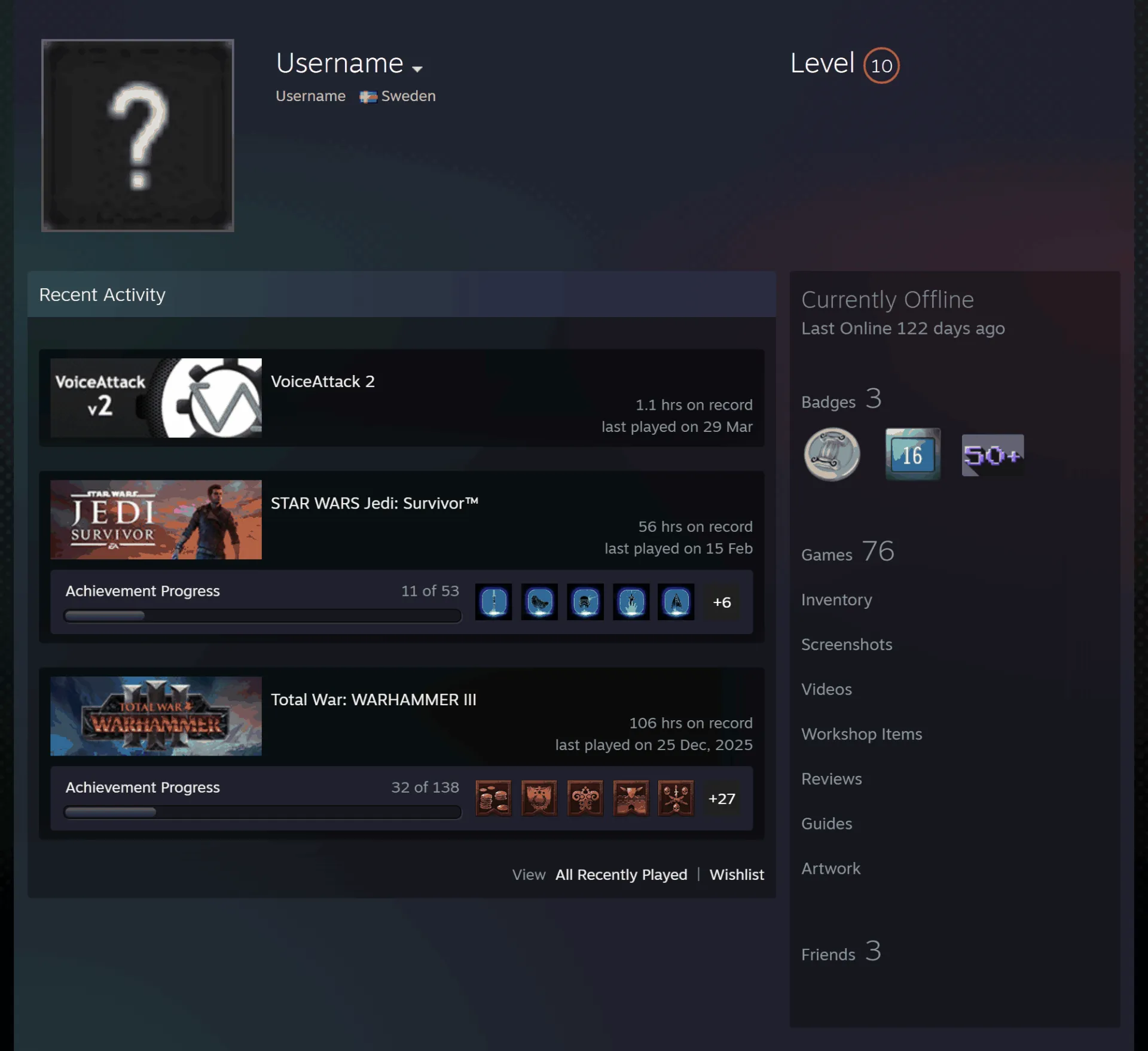
Task: Open STAR WARS Jedi: Survivor title link
Action: point(374,504)
